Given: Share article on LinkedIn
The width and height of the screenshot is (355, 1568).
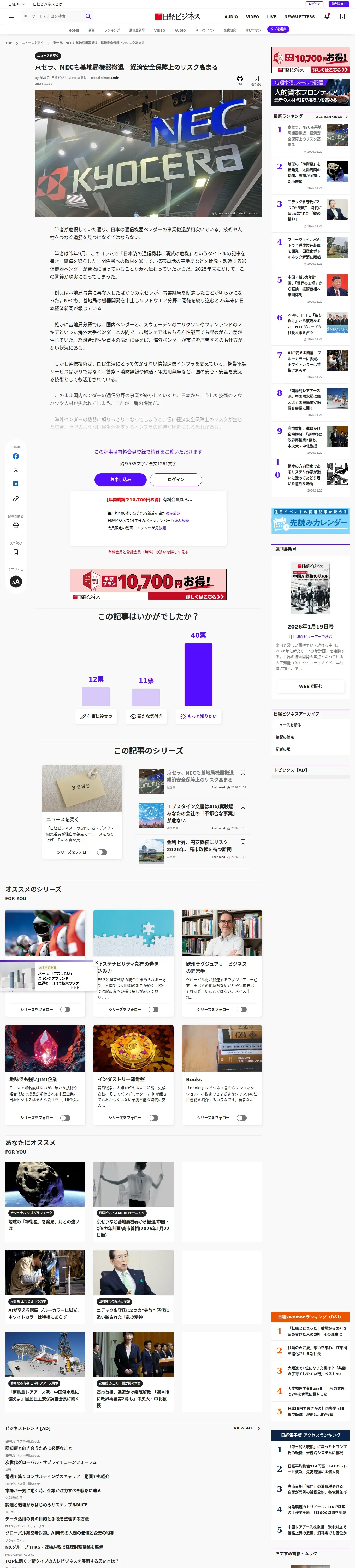Looking at the screenshot, I should tap(16, 483).
